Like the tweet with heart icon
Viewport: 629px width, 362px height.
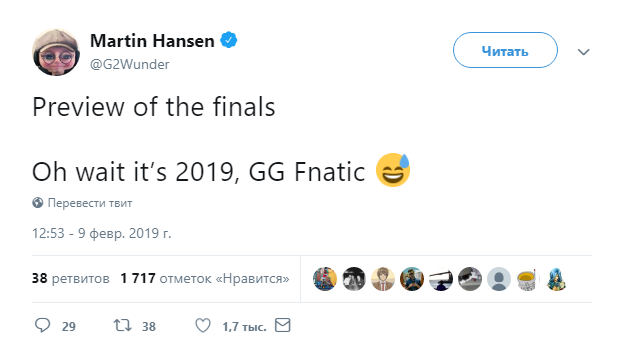tap(203, 325)
